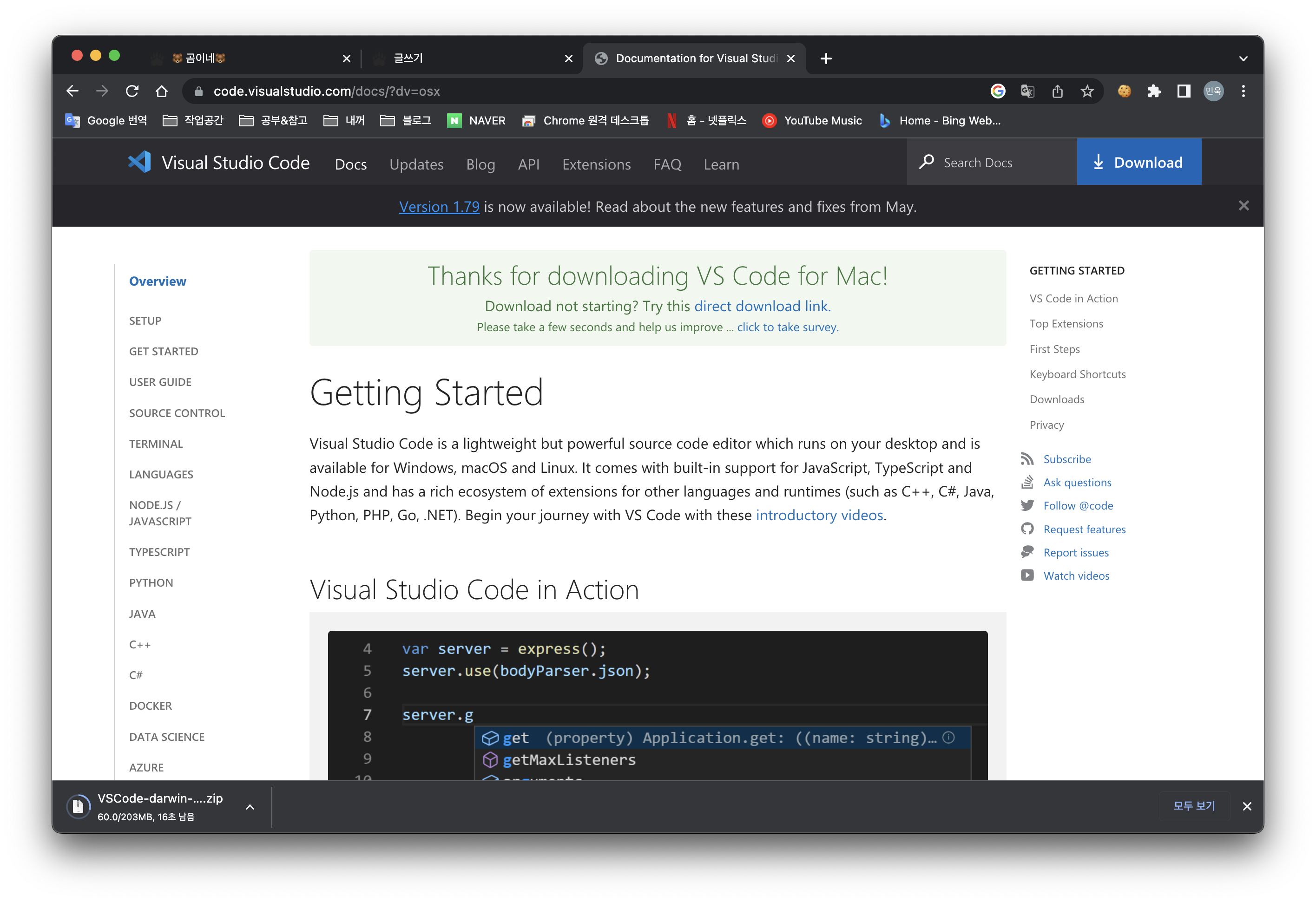The image size is (1316, 902).
Task: Click the home button icon
Action: click(x=162, y=91)
